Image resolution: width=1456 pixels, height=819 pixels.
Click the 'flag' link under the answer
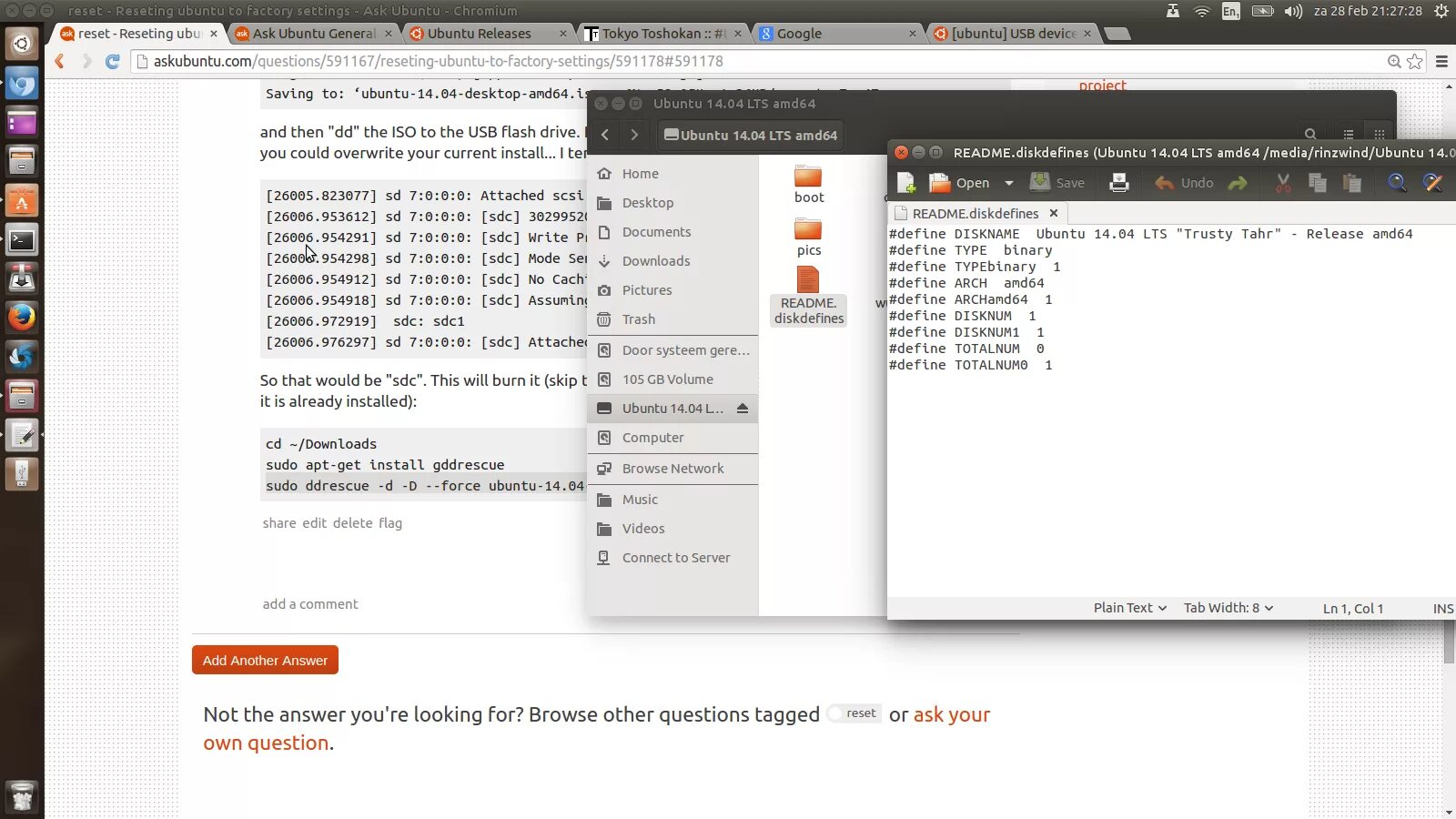pyautogui.click(x=390, y=523)
